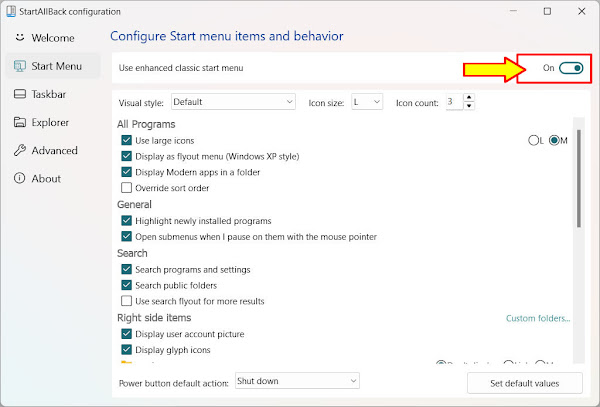Decrease icon count with down arrow
This screenshot has height=407, width=600.
pyautogui.click(x=469, y=106)
